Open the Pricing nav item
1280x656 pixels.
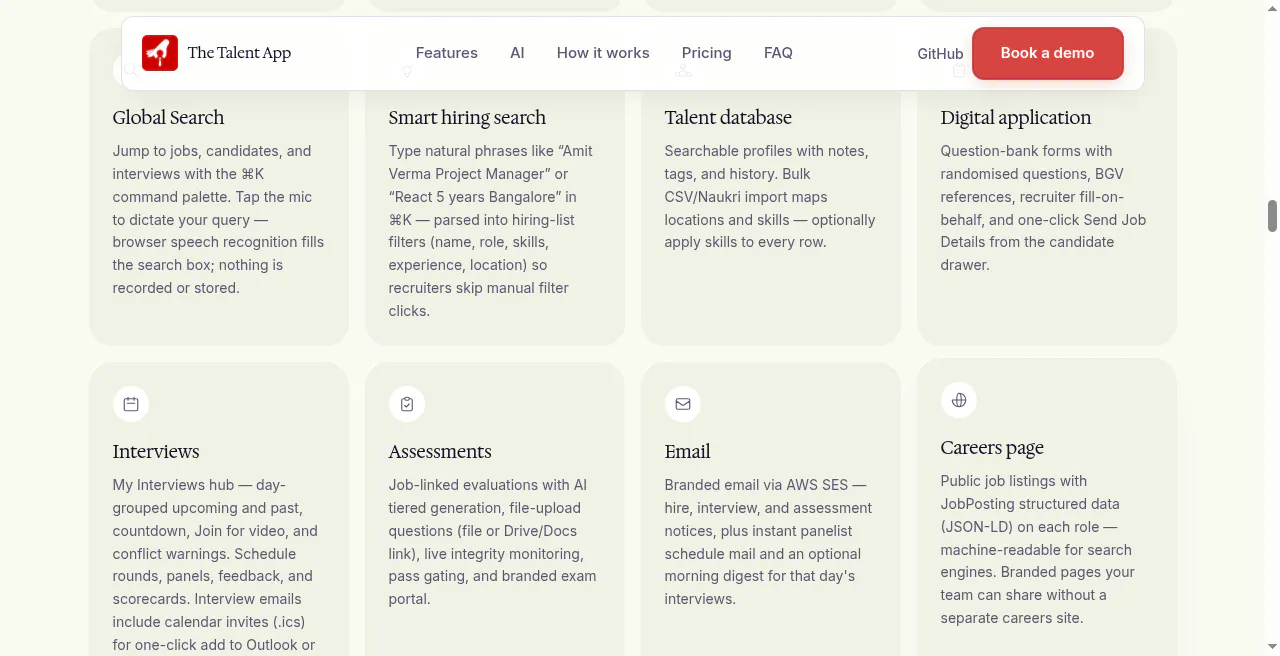click(707, 53)
